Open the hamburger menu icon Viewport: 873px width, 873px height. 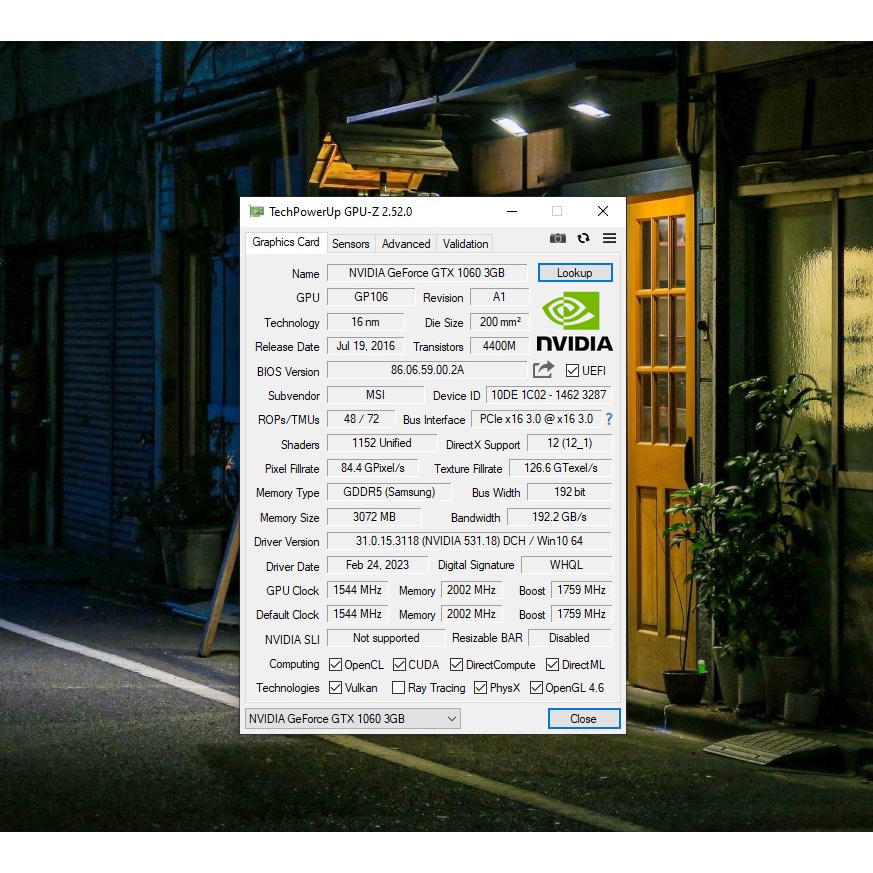pyautogui.click(x=610, y=238)
